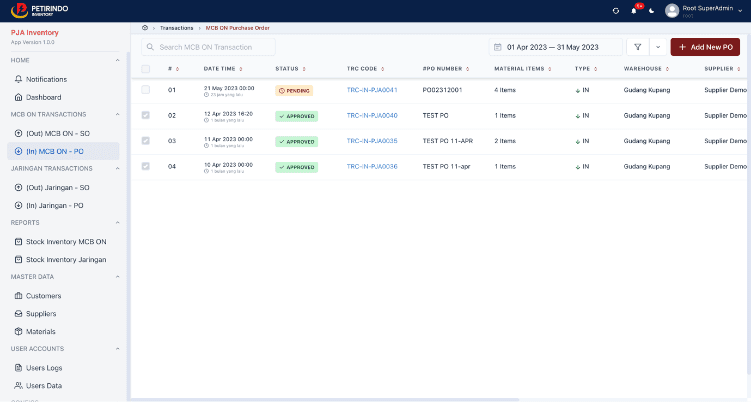Open link TRC-IN-PJA0041
The width and height of the screenshot is (751, 405).
[372, 90]
